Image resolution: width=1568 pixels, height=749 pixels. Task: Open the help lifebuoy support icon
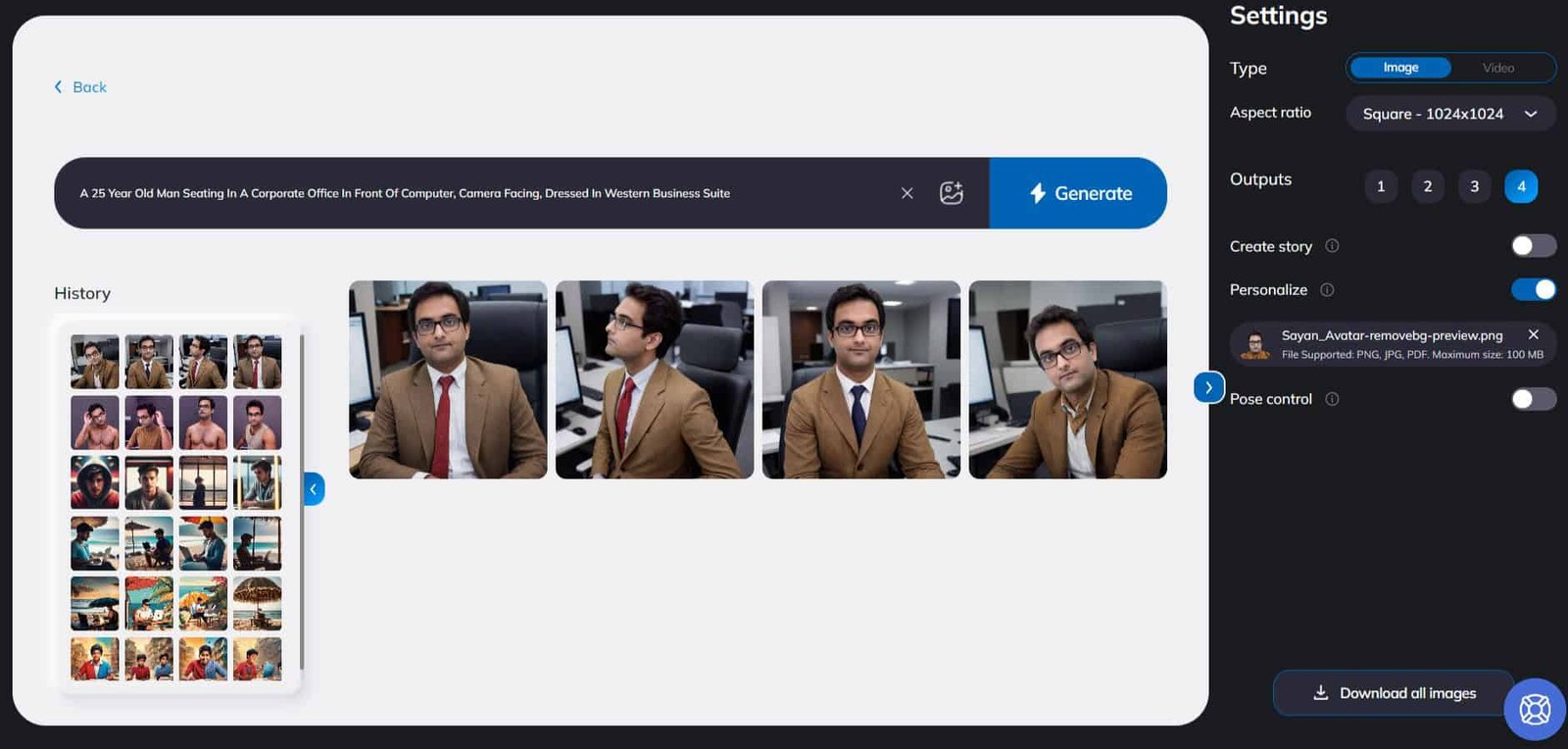[1535, 709]
